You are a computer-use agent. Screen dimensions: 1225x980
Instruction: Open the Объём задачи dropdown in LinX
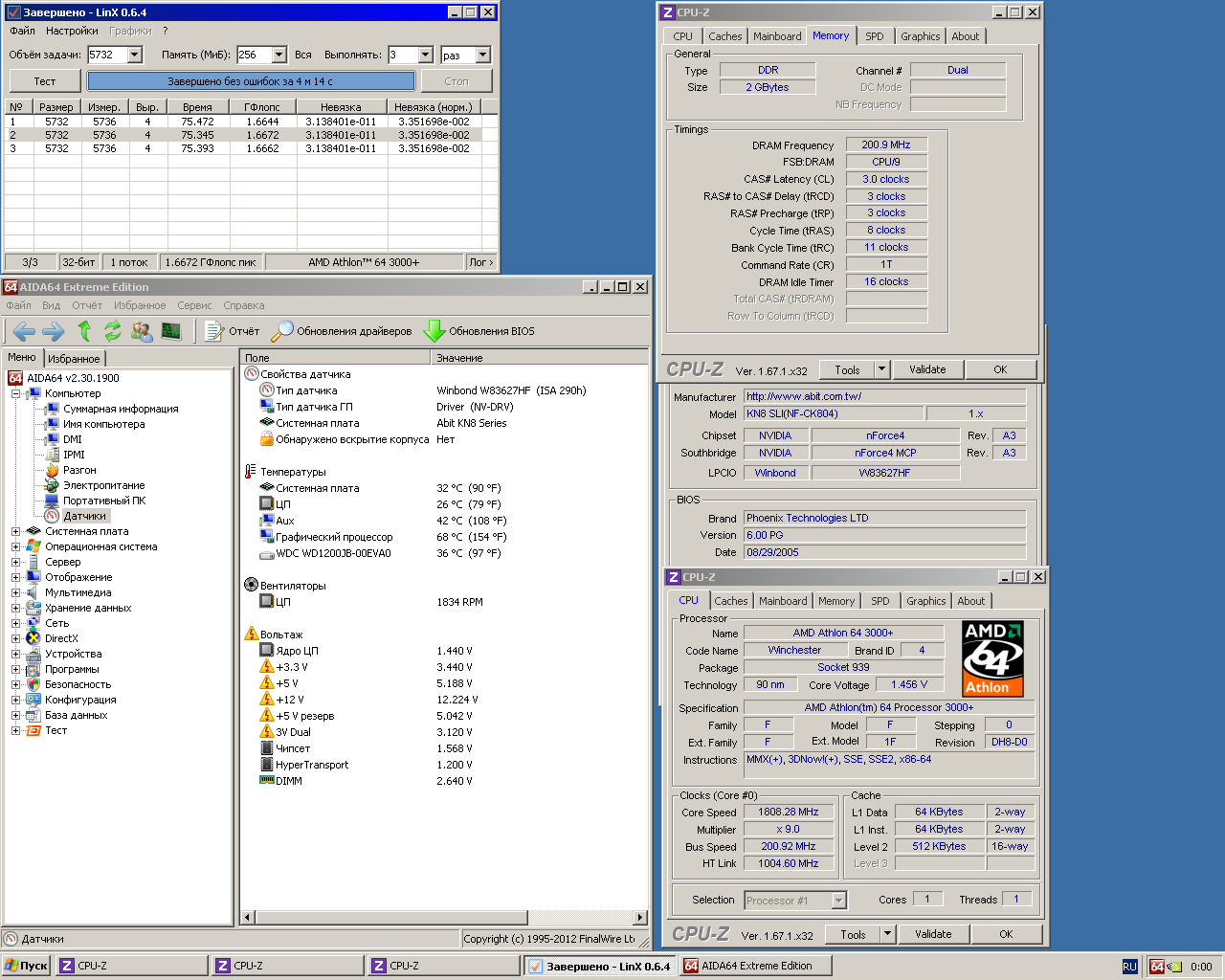(x=135, y=55)
